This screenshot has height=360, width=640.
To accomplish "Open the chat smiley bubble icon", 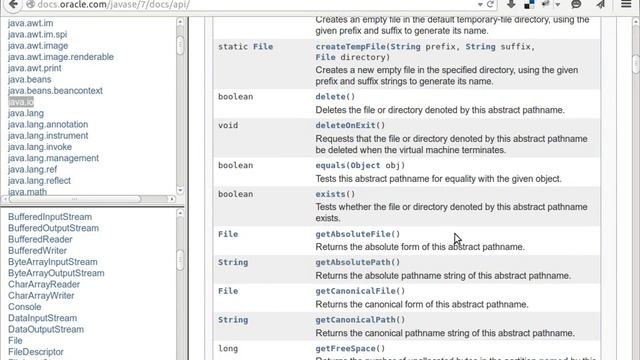I will click(x=576, y=4).
